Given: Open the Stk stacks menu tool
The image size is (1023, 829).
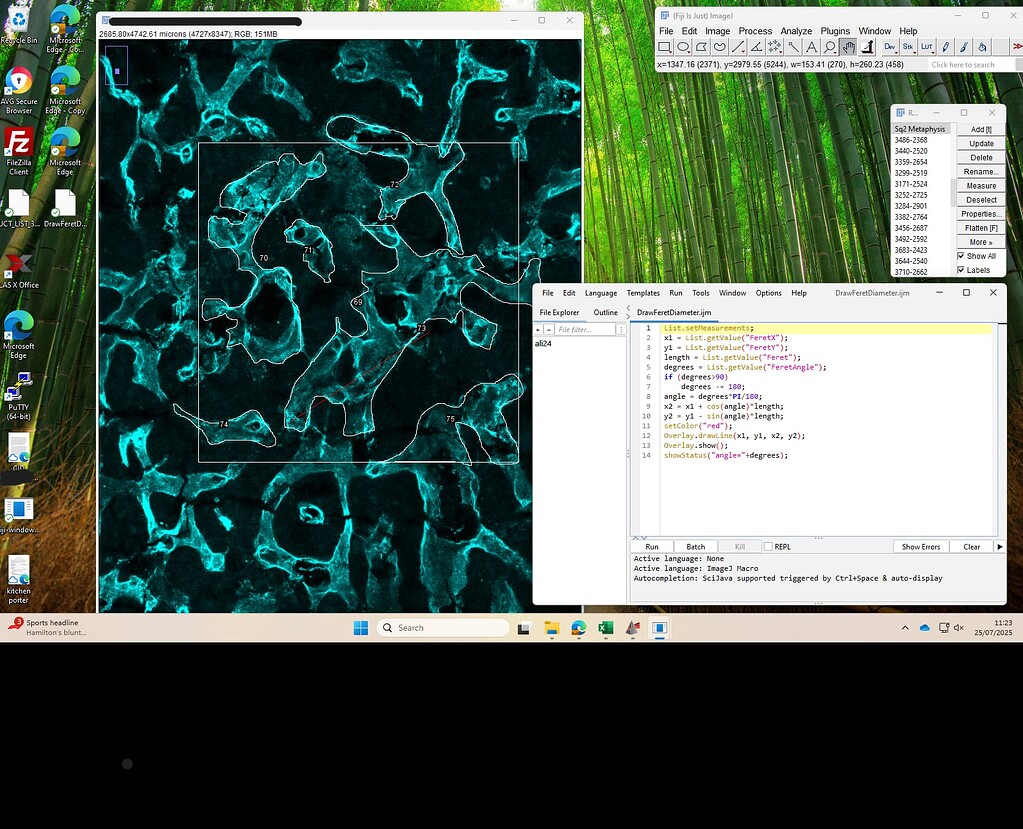Looking at the screenshot, I should tap(910, 46).
